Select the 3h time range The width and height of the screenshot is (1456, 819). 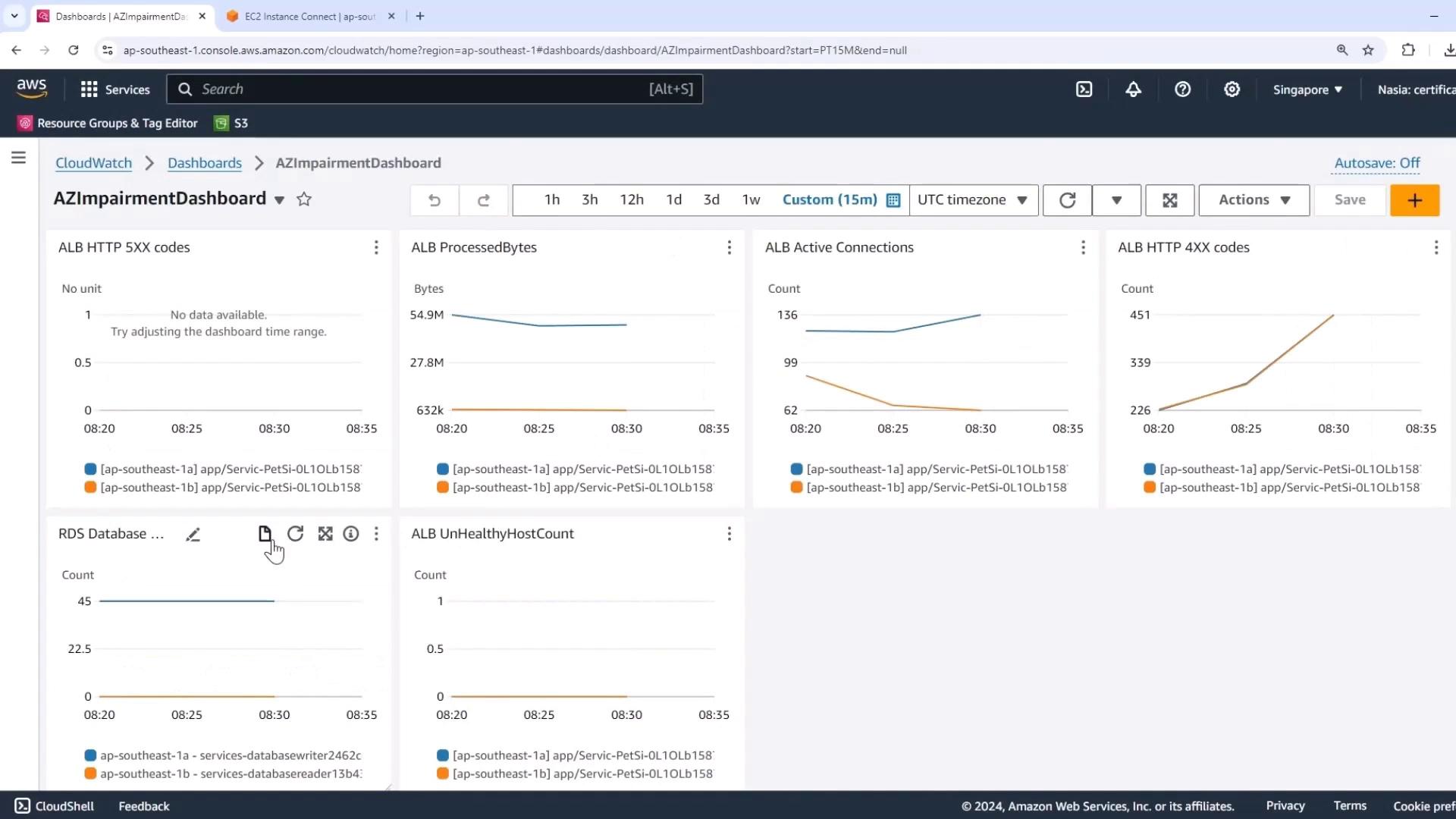click(x=590, y=200)
